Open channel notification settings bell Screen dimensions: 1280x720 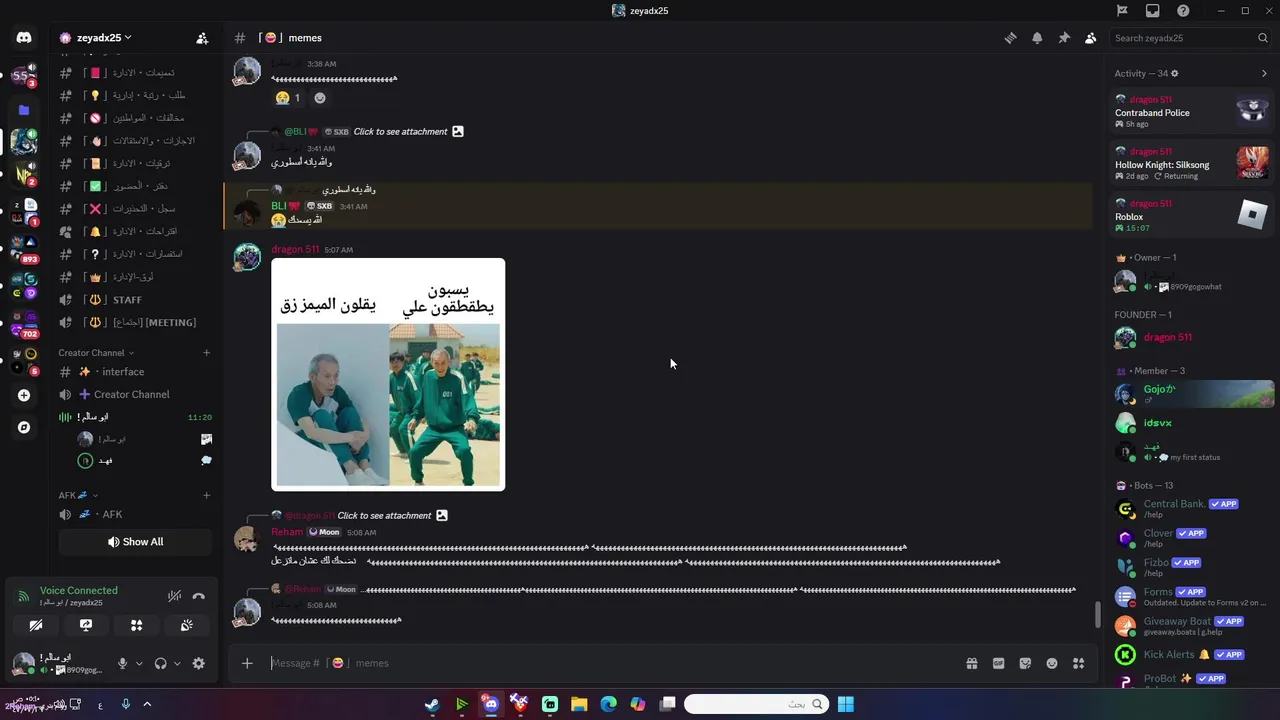pyautogui.click(x=1037, y=38)
